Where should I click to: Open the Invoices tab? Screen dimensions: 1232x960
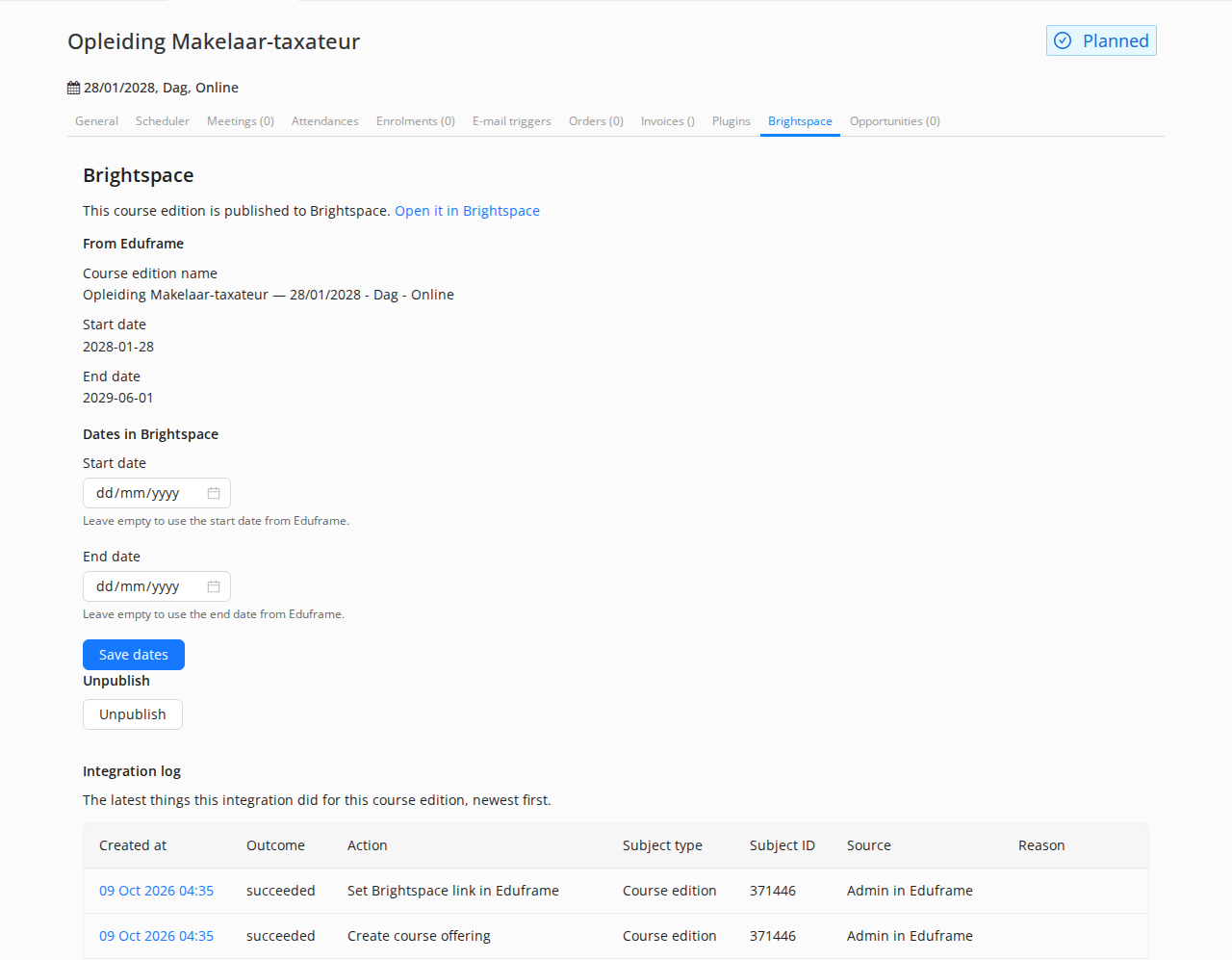click(668, 121)
